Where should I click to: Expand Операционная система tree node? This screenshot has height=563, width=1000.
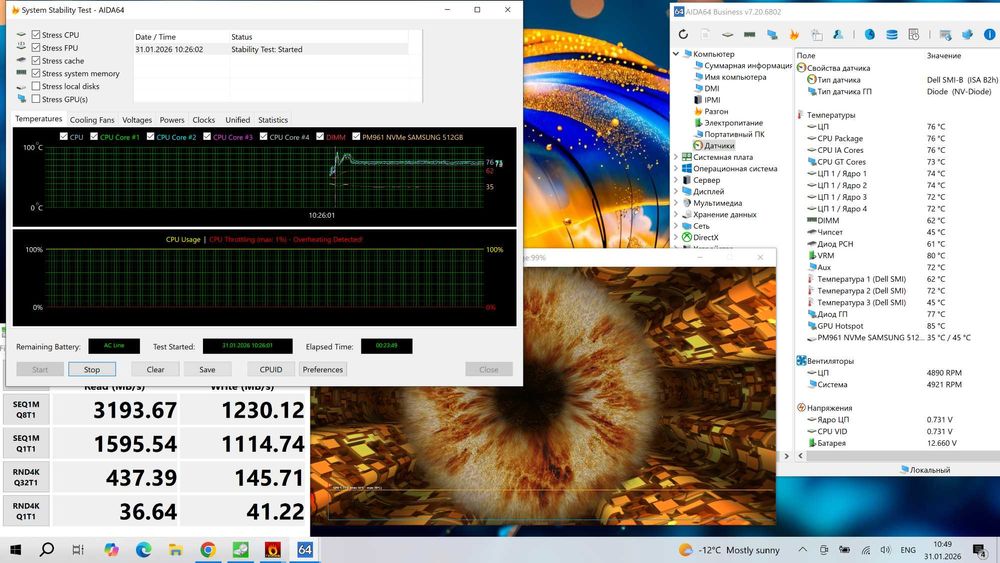[676, 168]
